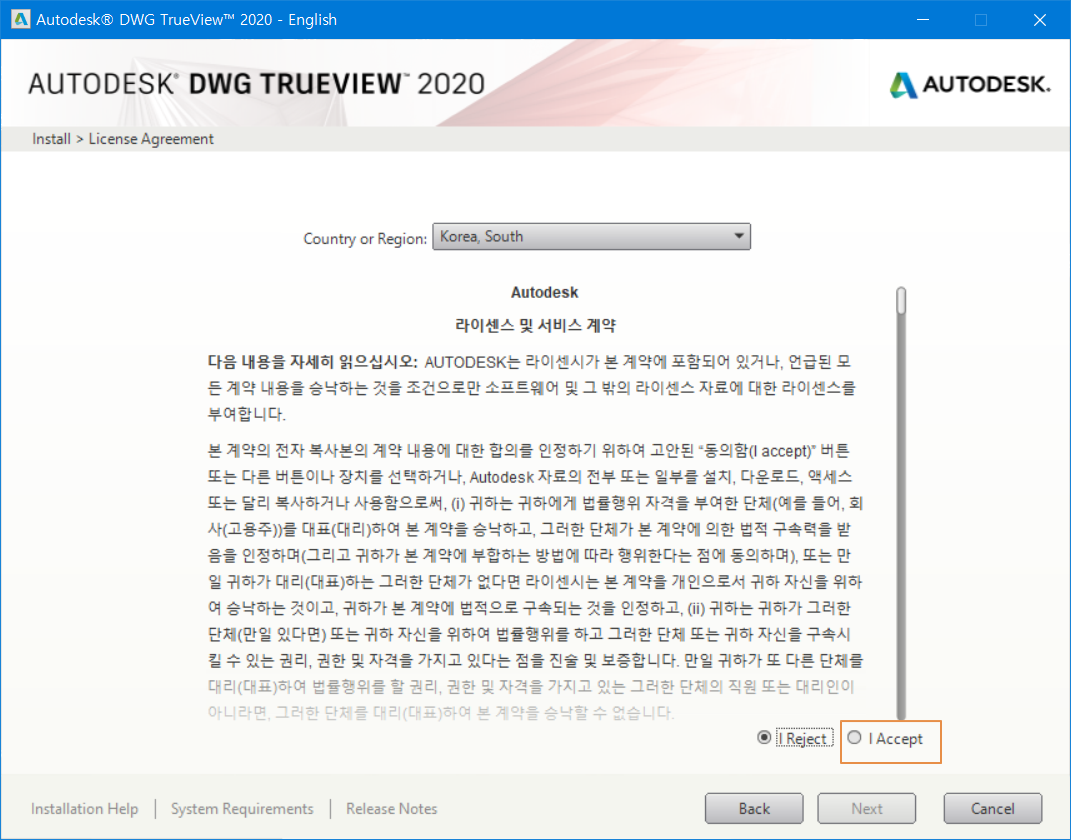Click the greyed Next button
The height and width of the screenshot is (840, 1071).
point(867,809)
